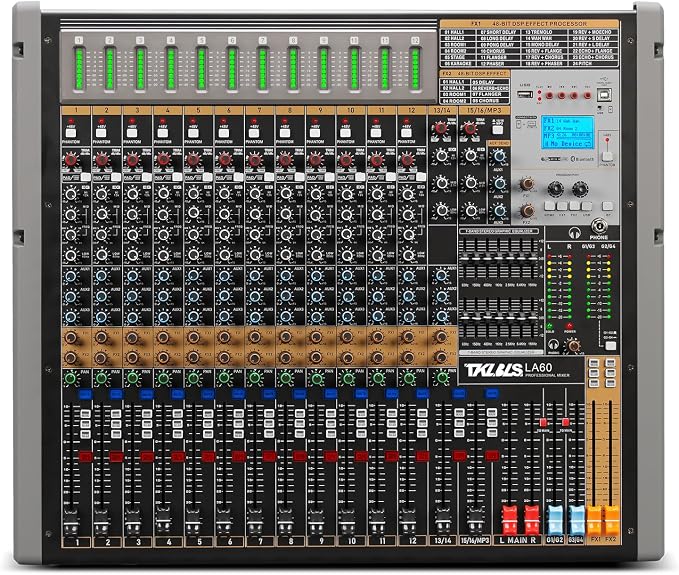Viewport: 679px width, 575px height.
Task: Click the orange FX1 master fader
Action: coord(595,519)
